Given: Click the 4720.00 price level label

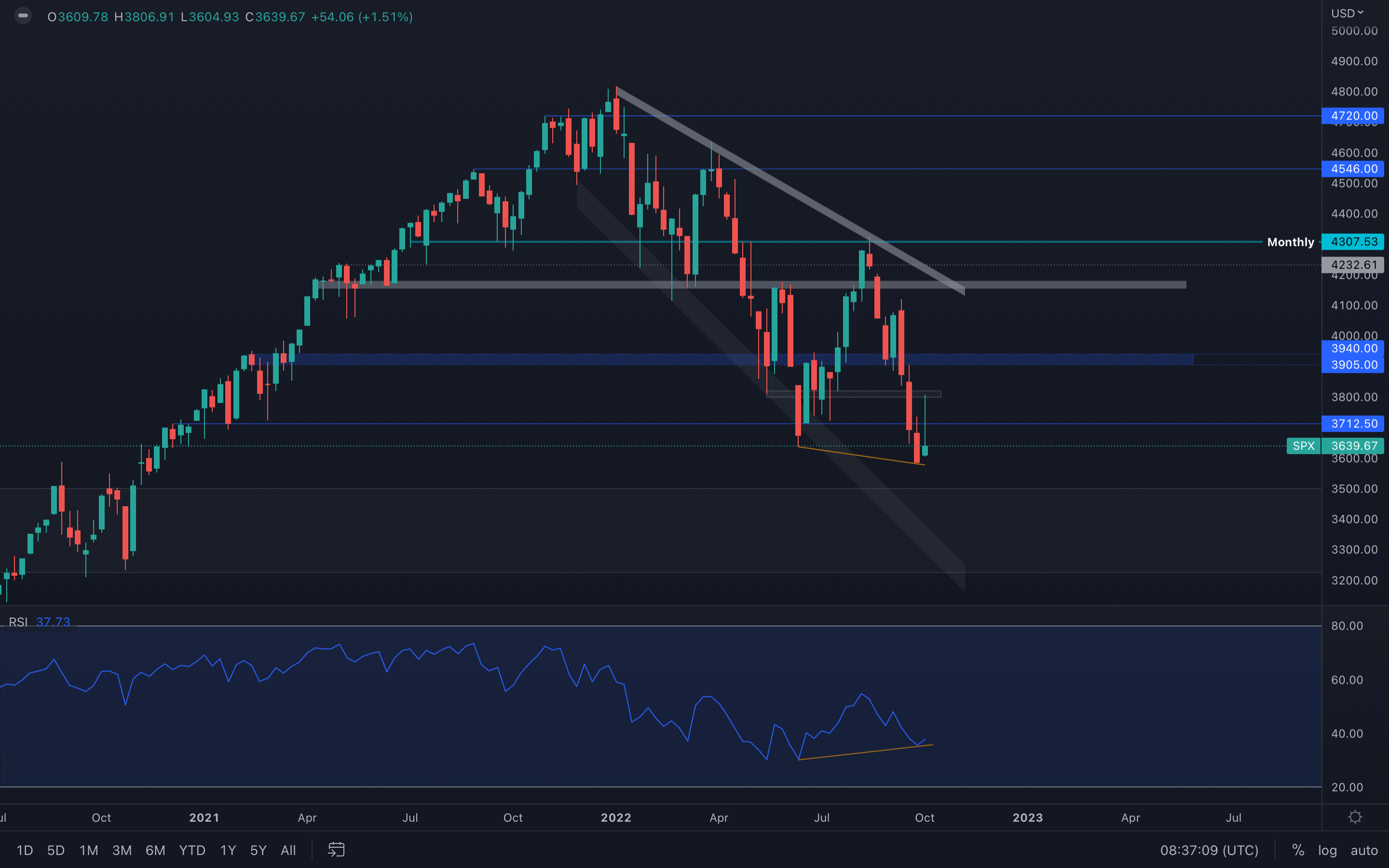Looking at the screenshot, I should (1353, 116).
